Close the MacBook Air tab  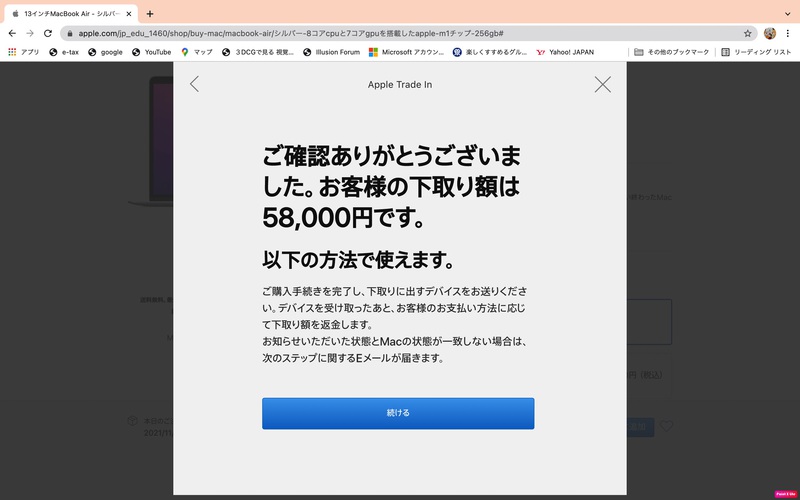129,14
